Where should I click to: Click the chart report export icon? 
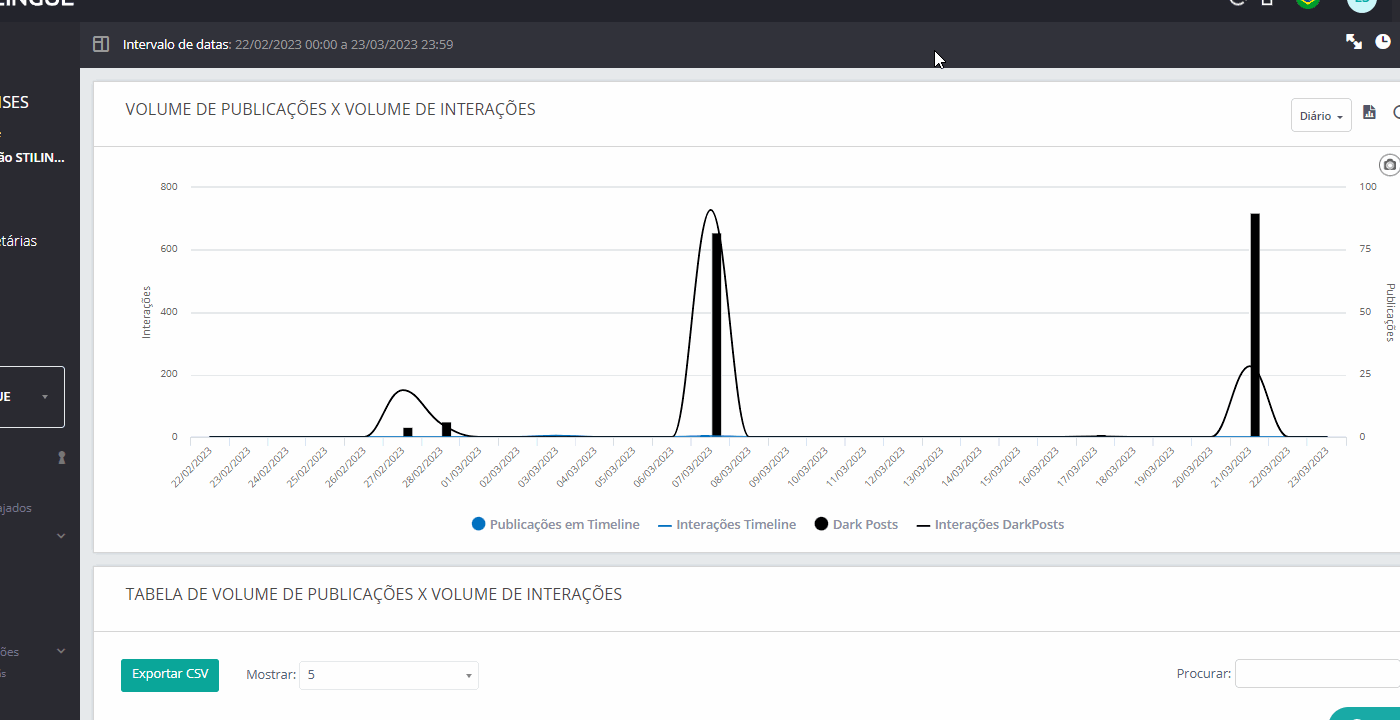(x=1370, y=113)
